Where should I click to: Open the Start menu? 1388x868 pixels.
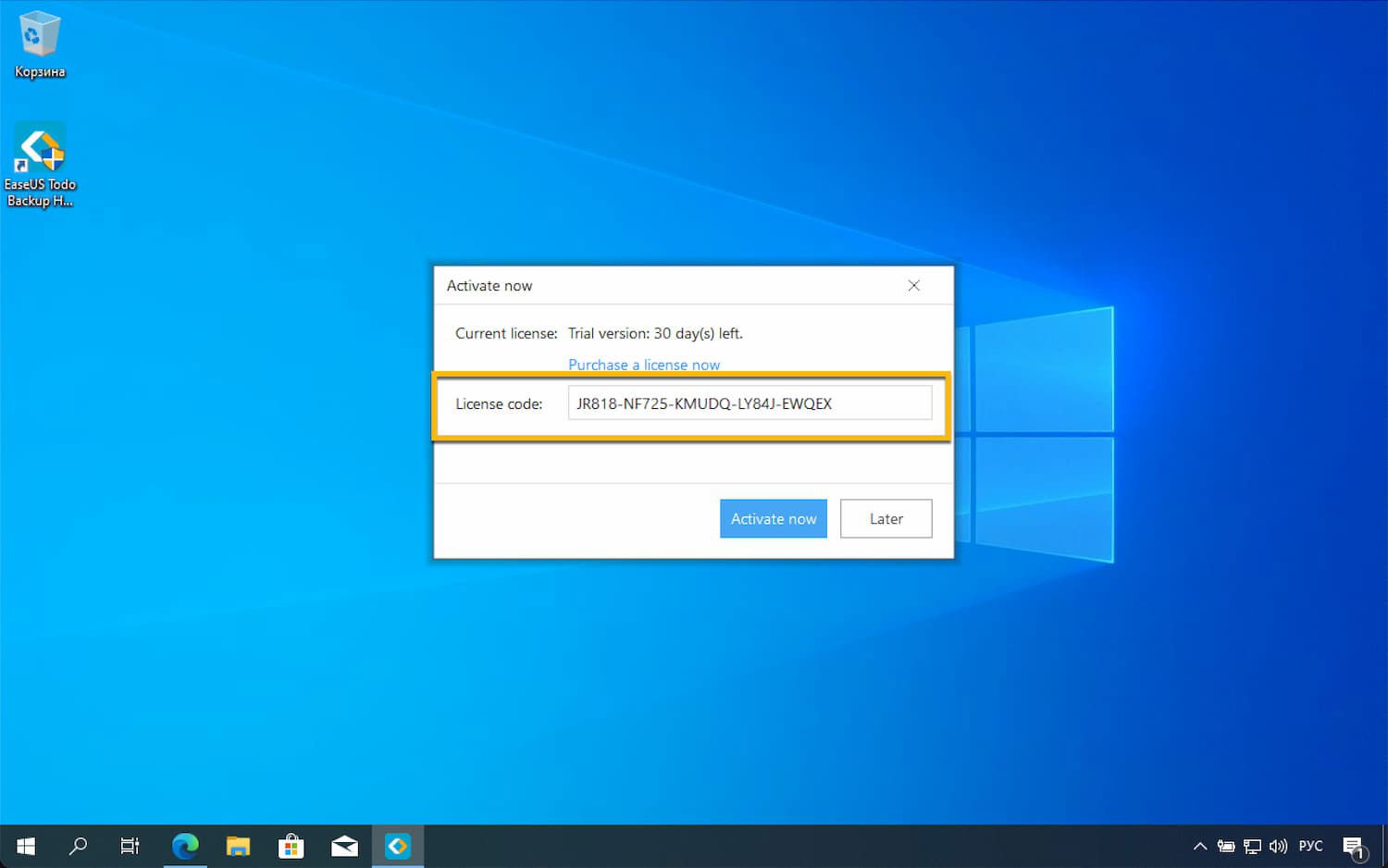[24, 845]
